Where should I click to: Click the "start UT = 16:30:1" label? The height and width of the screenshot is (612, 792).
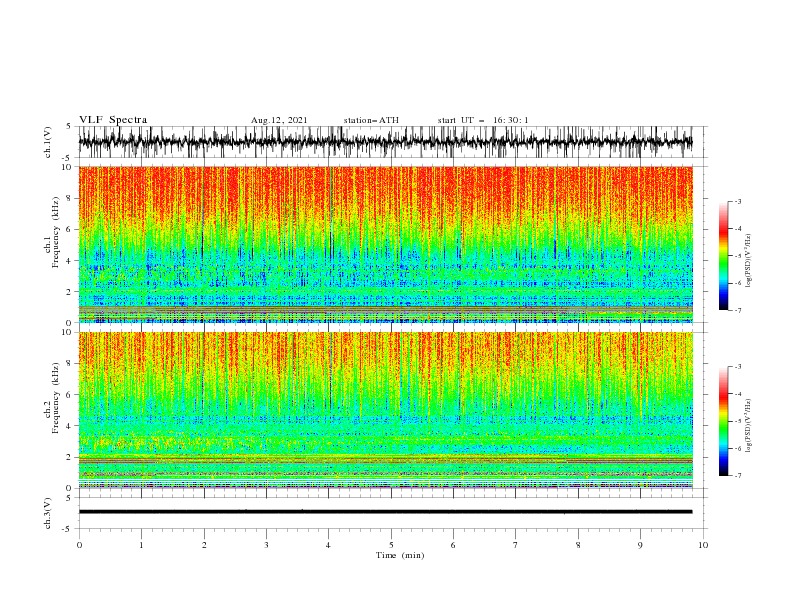pos(483,120)
